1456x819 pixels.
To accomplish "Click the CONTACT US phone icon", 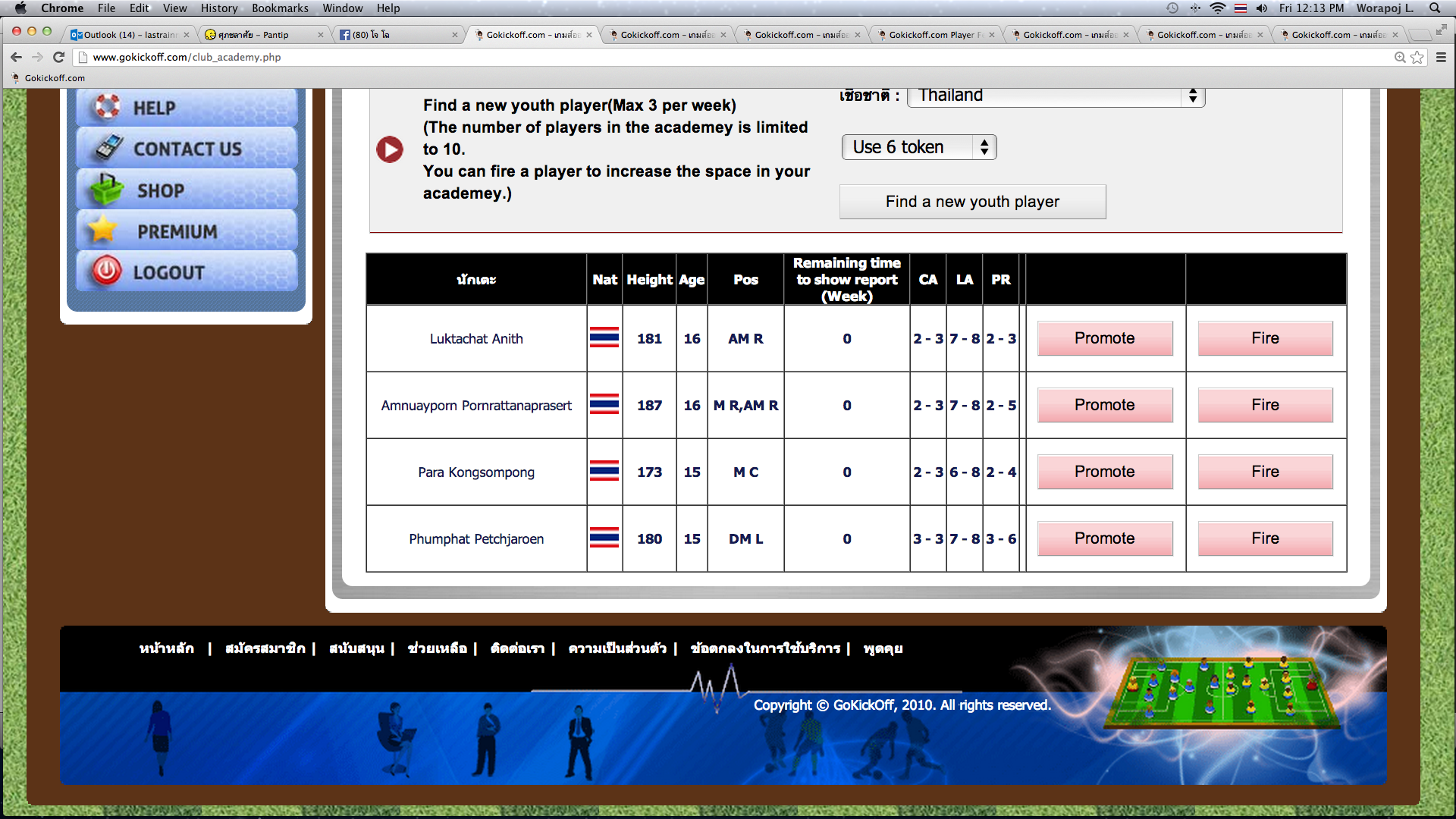I will [x=109, y=148].
